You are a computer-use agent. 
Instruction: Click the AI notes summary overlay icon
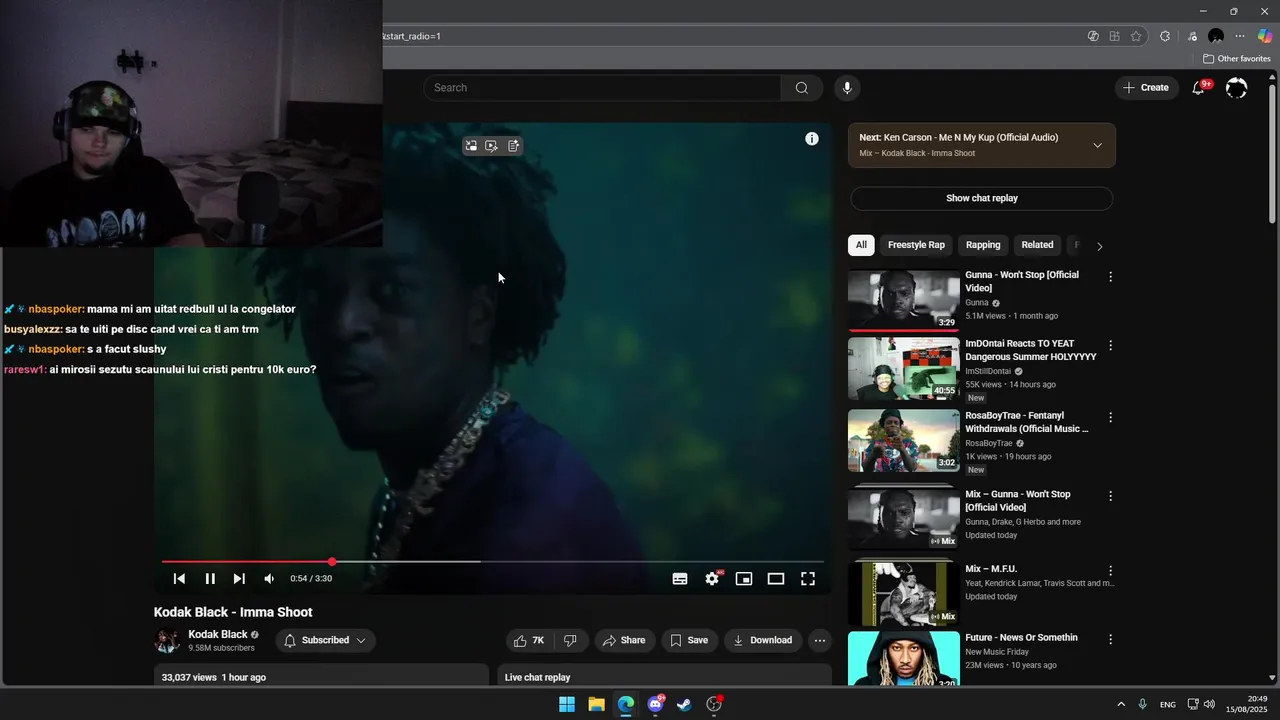(513, 146)
